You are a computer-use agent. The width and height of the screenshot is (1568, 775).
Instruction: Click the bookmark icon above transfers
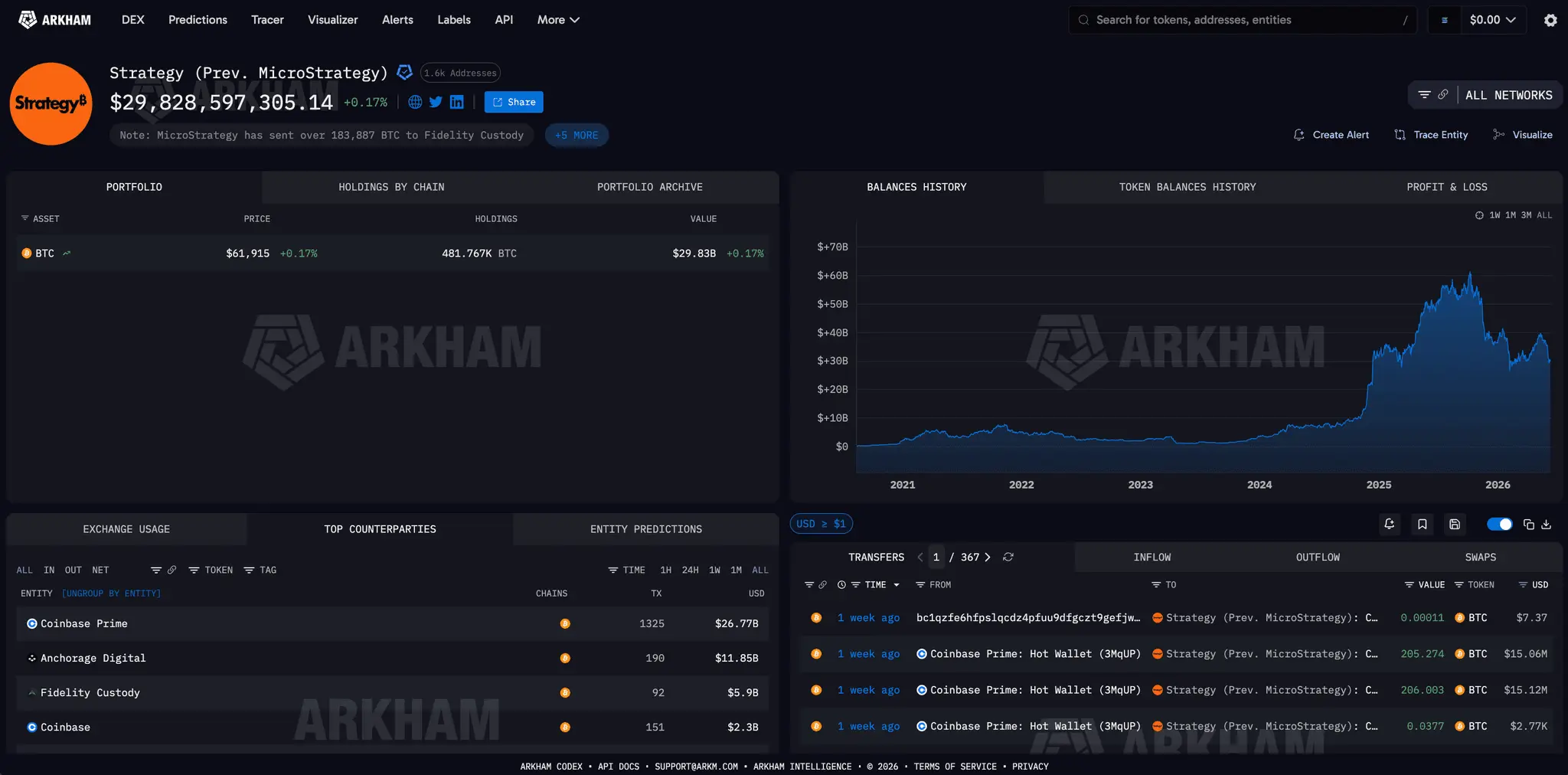tap(1422, 524)
